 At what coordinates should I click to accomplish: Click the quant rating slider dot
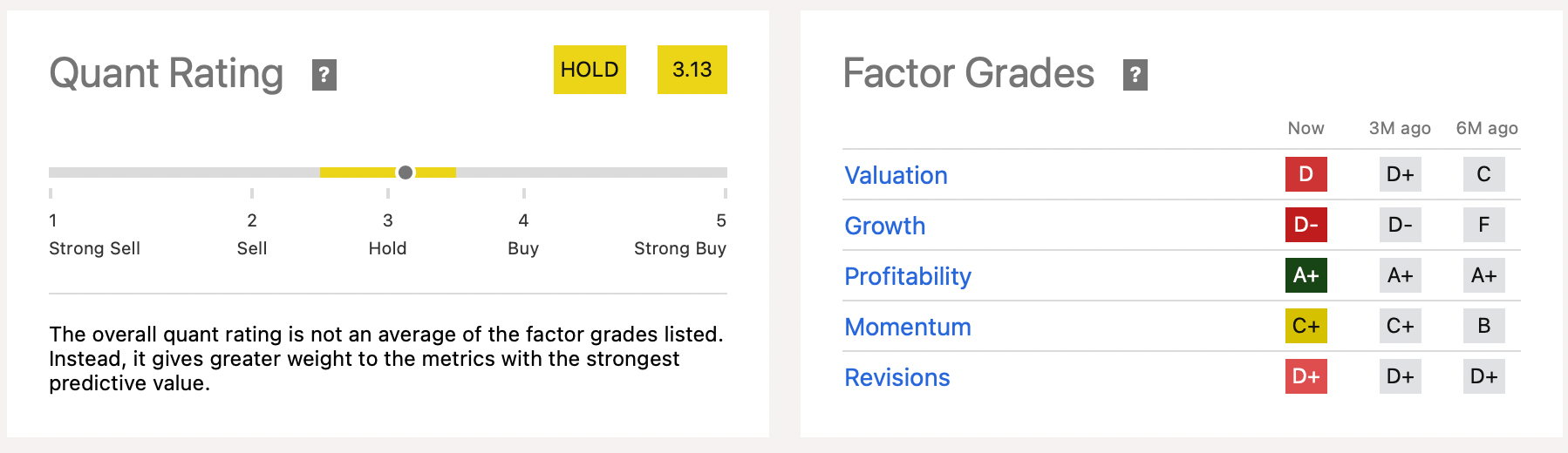click(x=406, y=172)
